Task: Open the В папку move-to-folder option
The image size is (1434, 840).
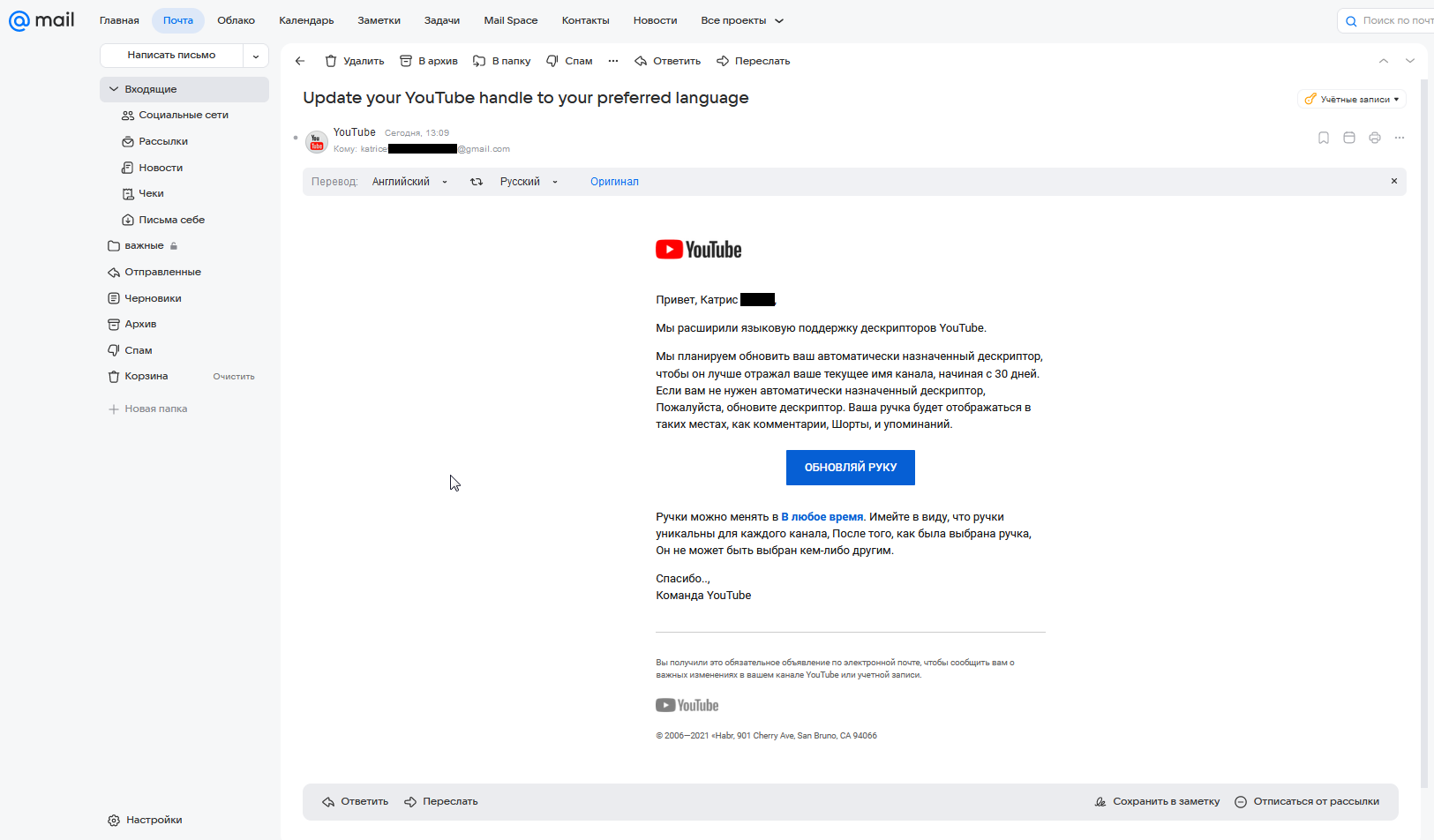Action: 502,61
